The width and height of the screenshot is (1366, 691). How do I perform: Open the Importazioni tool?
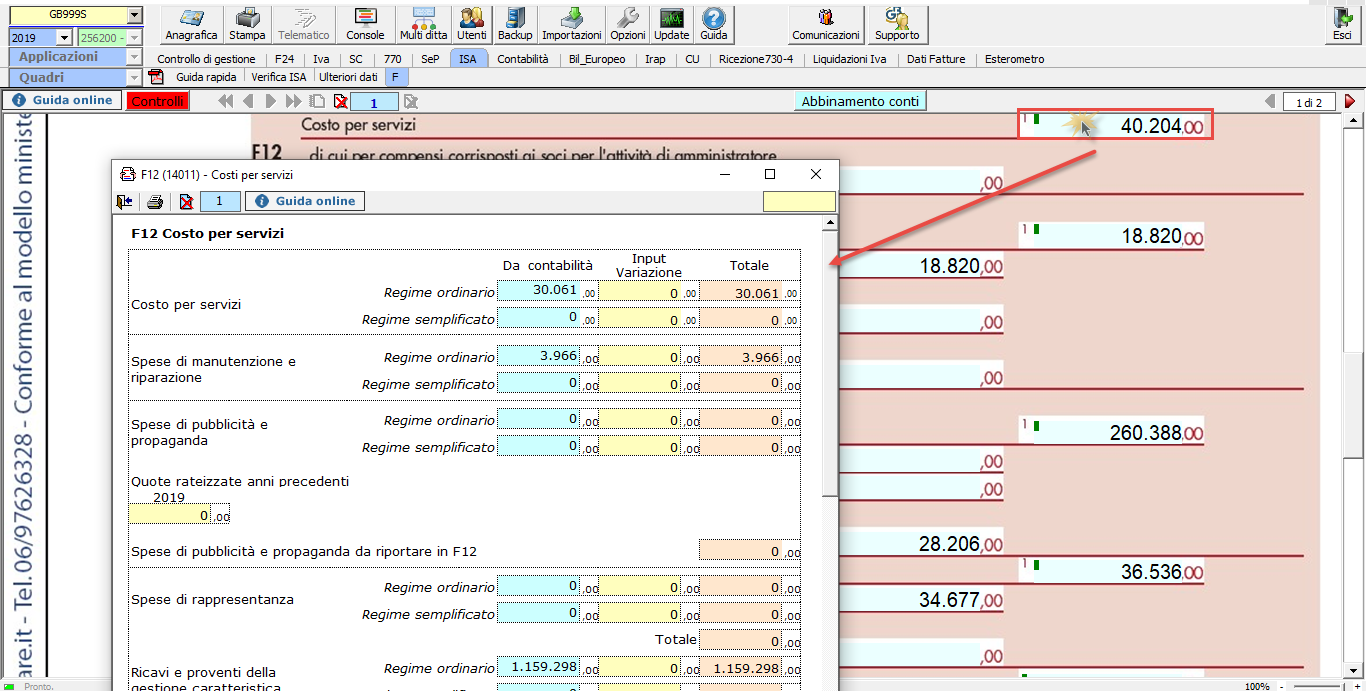point(572,23)
